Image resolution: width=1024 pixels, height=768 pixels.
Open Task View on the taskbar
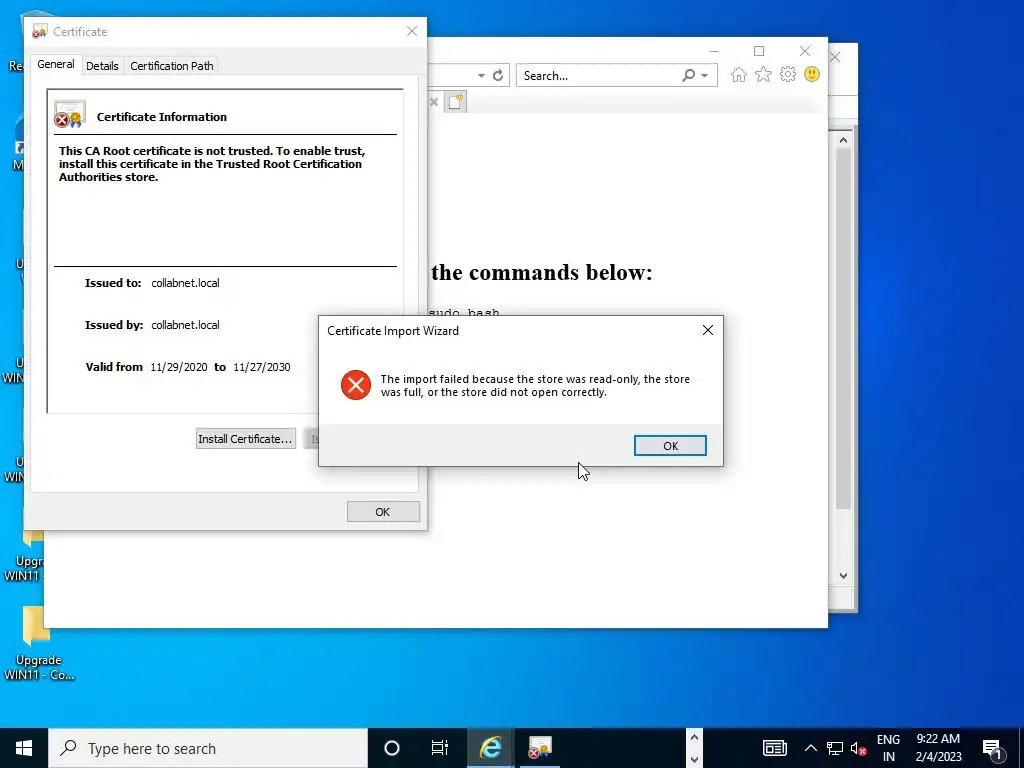440,748
